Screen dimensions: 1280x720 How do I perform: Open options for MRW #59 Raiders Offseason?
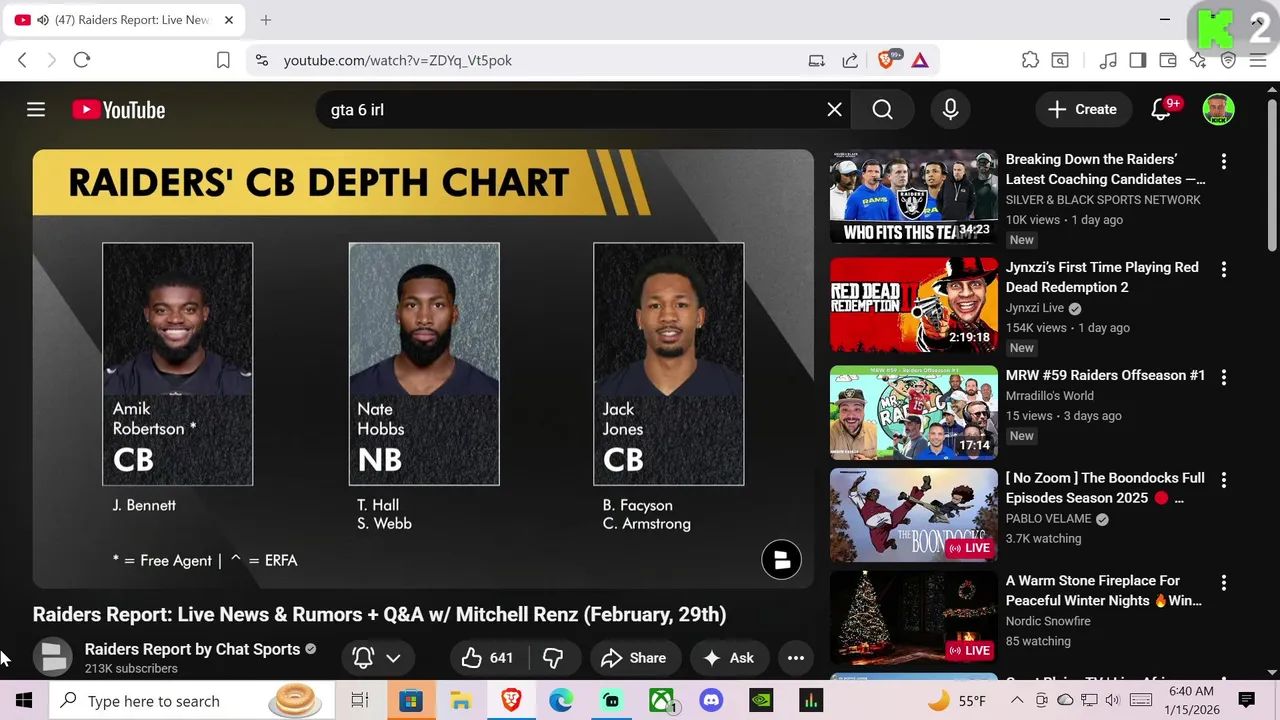tap(1223, 377)
